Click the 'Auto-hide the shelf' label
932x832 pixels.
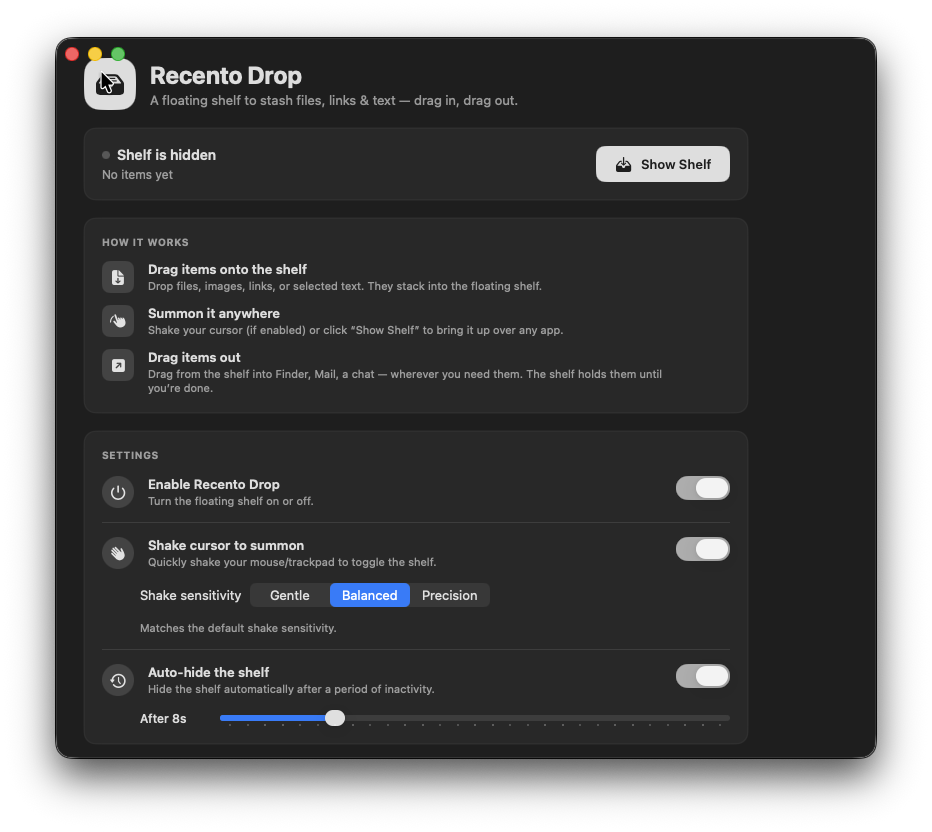(209, 672)
